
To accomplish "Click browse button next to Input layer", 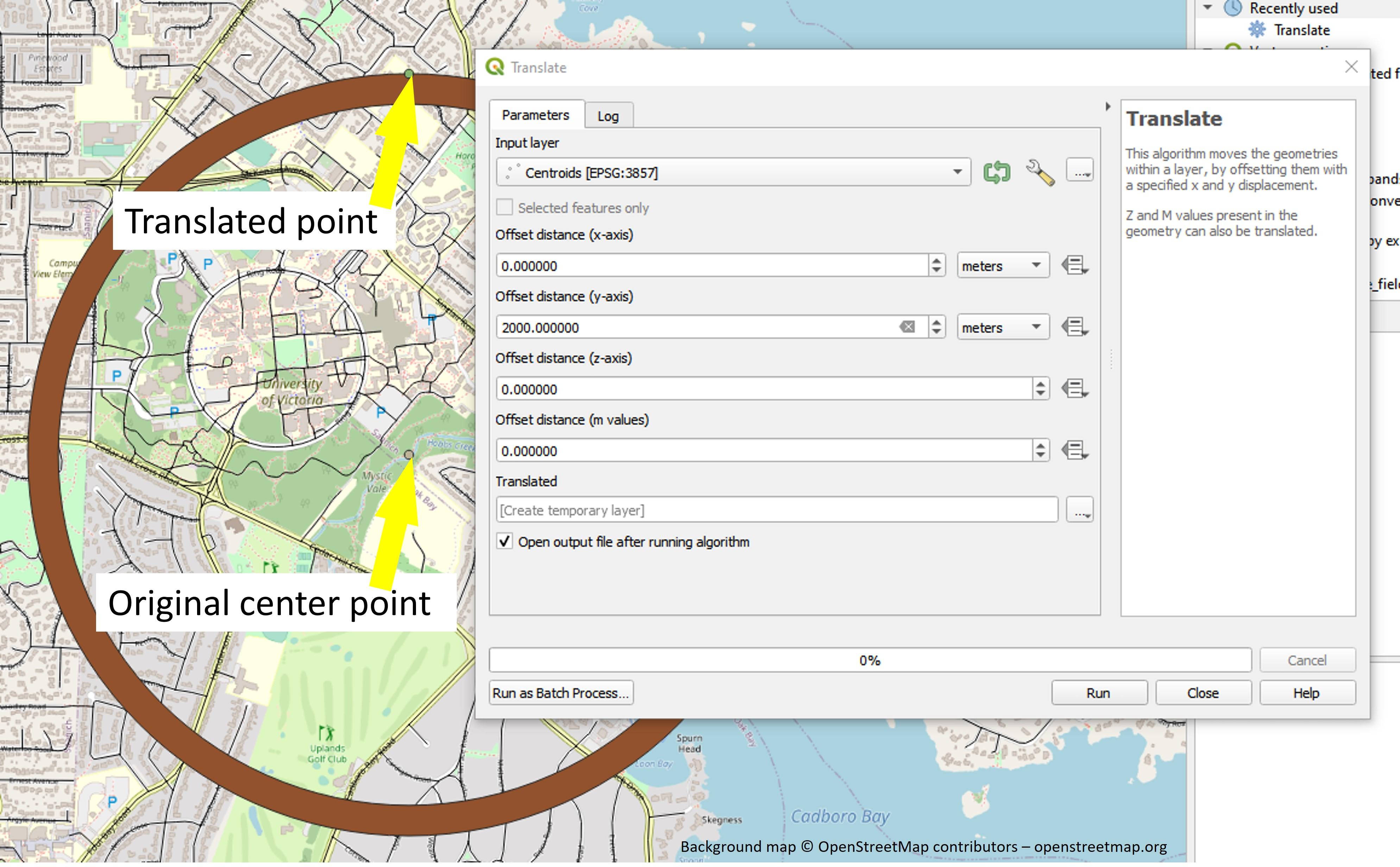I will pyautogui.click(x=1079, y=171).
